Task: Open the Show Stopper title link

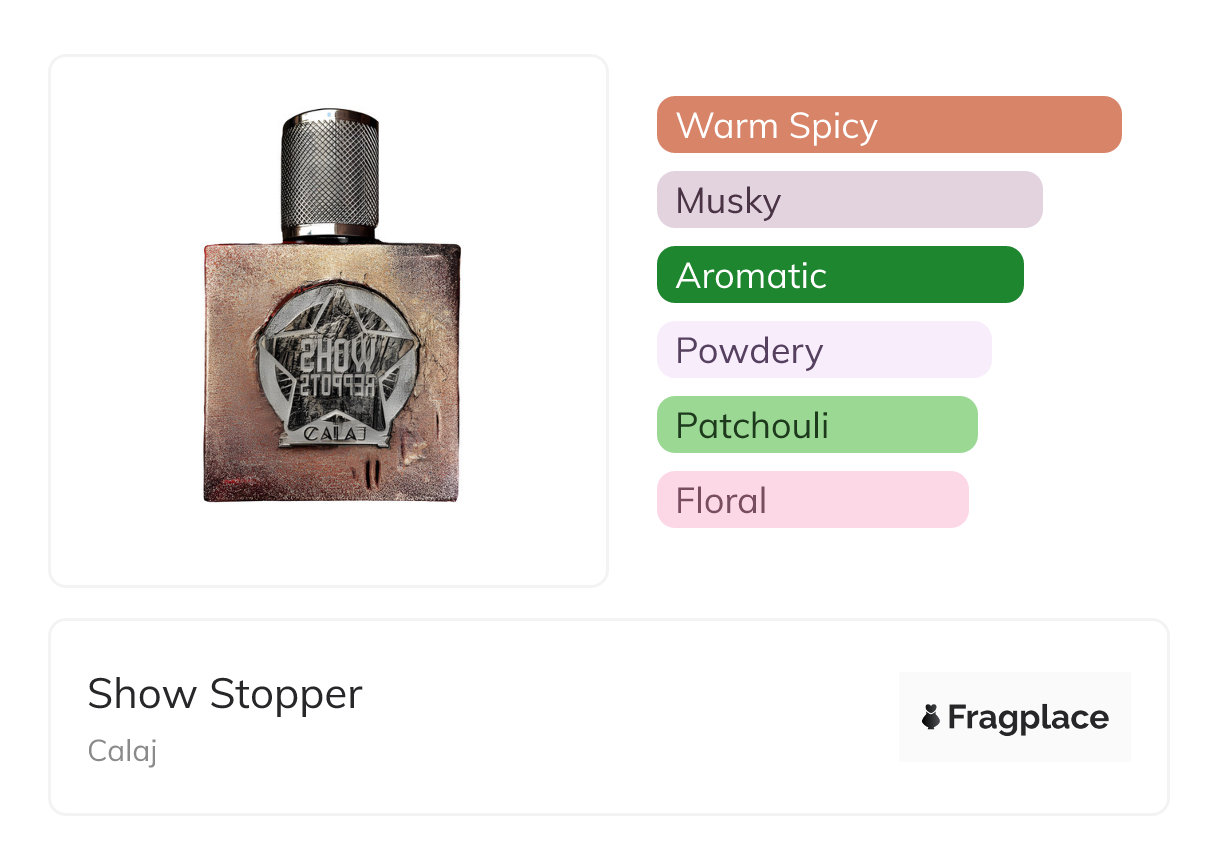Action: [x=225, y=694]
